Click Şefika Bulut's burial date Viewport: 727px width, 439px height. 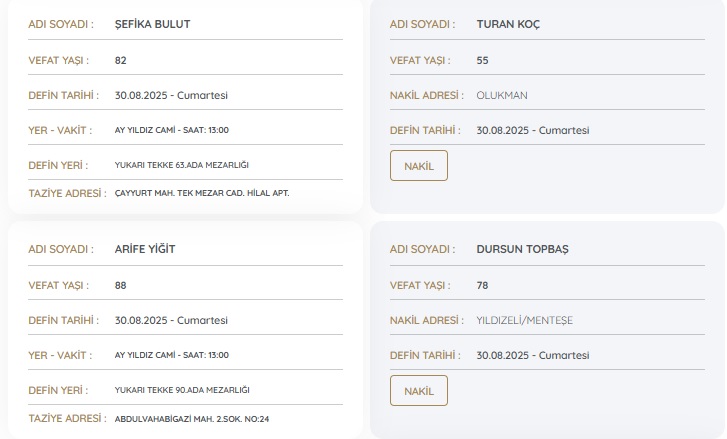(x=171, y=95)
